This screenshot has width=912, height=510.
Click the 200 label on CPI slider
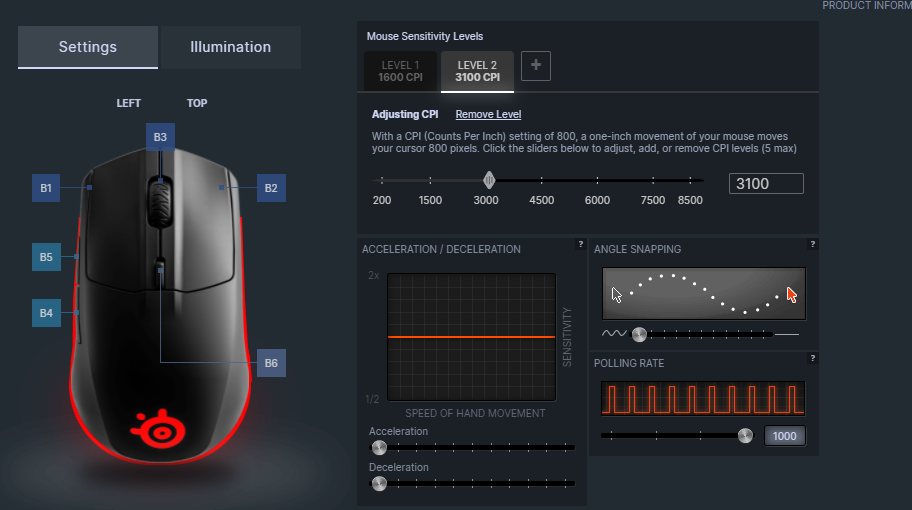[x=382, y=200]
